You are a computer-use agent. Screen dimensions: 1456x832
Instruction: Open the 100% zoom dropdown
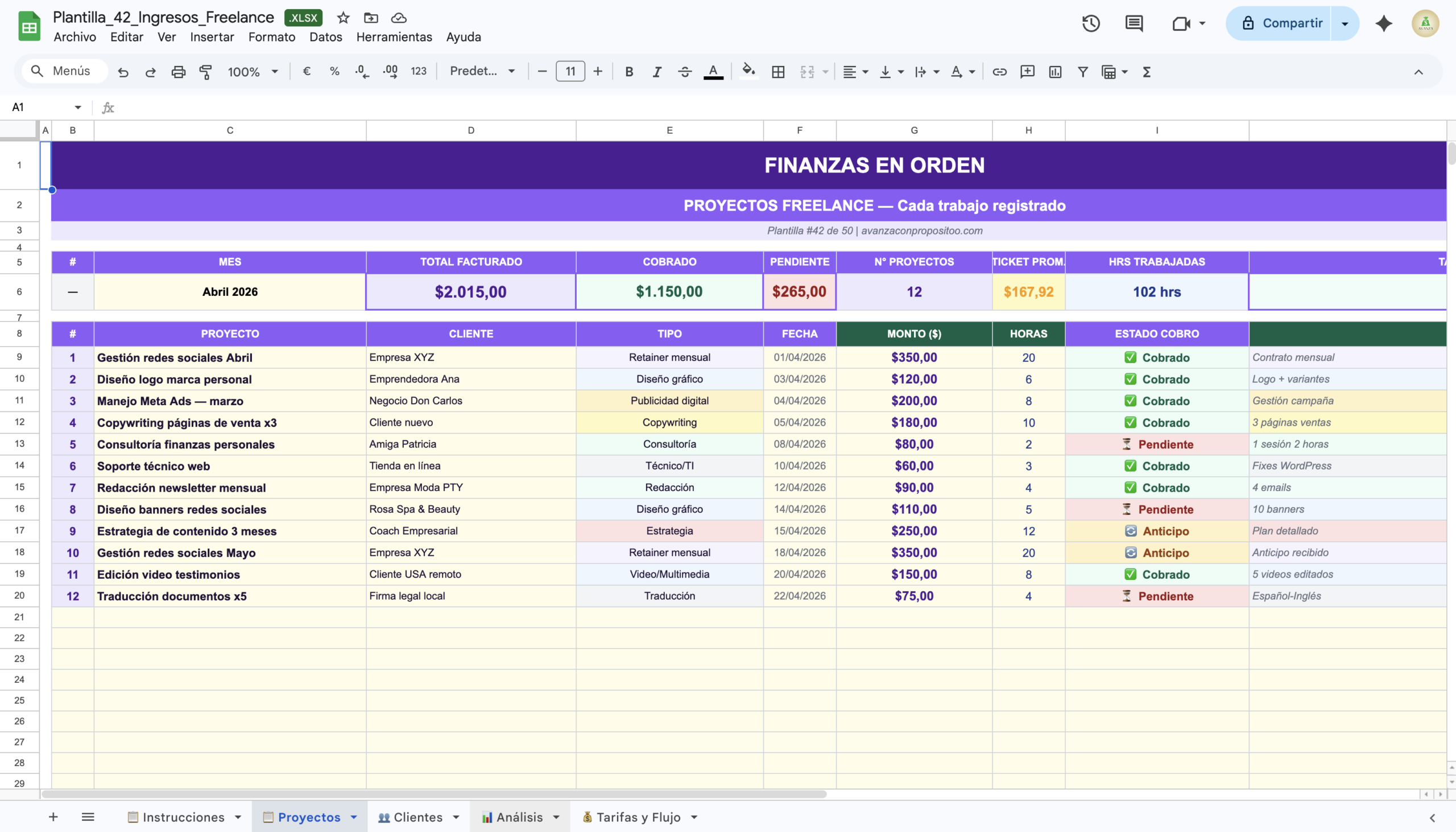click(x=253, y=72)
